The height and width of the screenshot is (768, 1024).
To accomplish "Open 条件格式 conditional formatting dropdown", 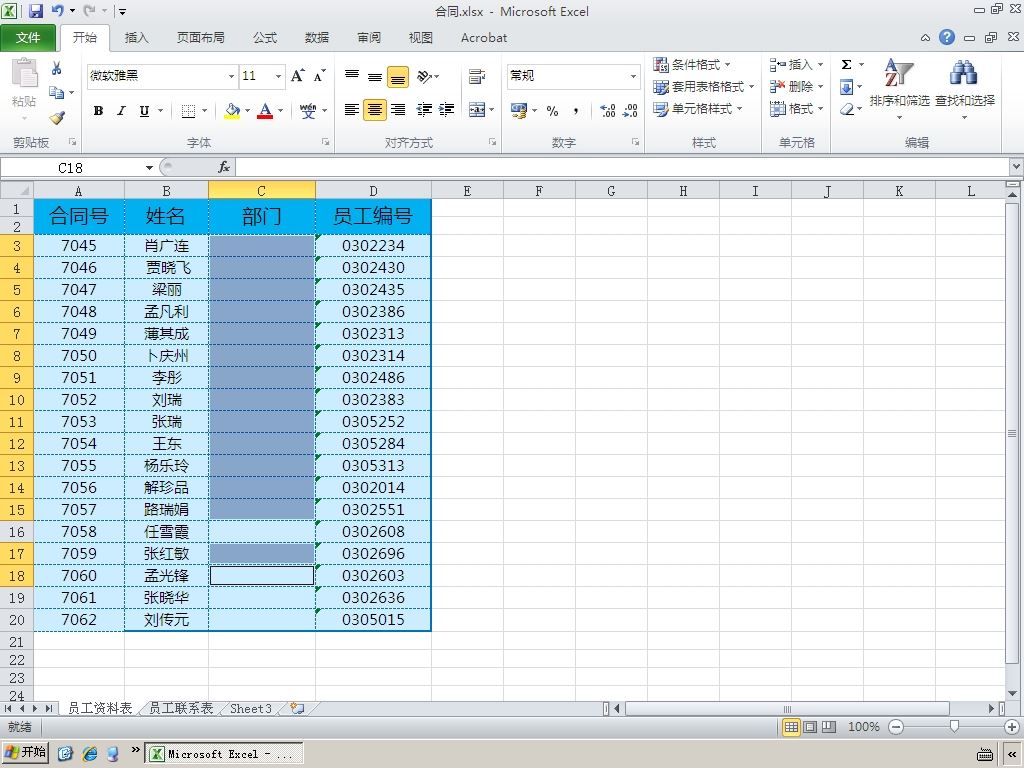I will tap(692, 64).
